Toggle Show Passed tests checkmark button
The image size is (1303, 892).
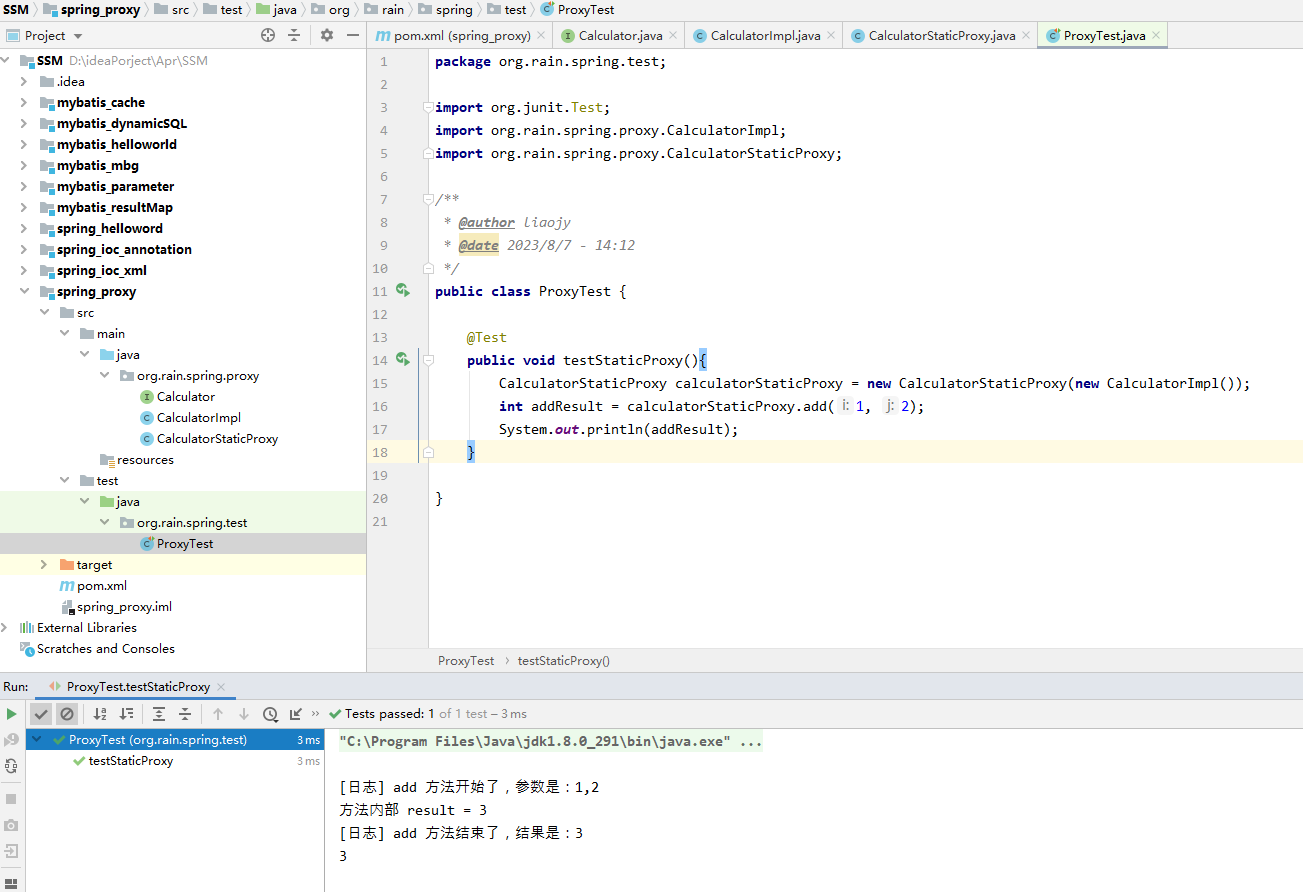41,714
